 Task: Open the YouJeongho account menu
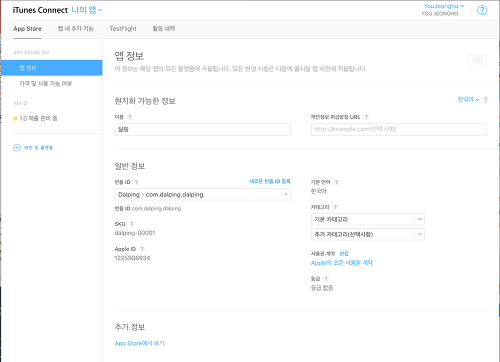pos(444,6)
